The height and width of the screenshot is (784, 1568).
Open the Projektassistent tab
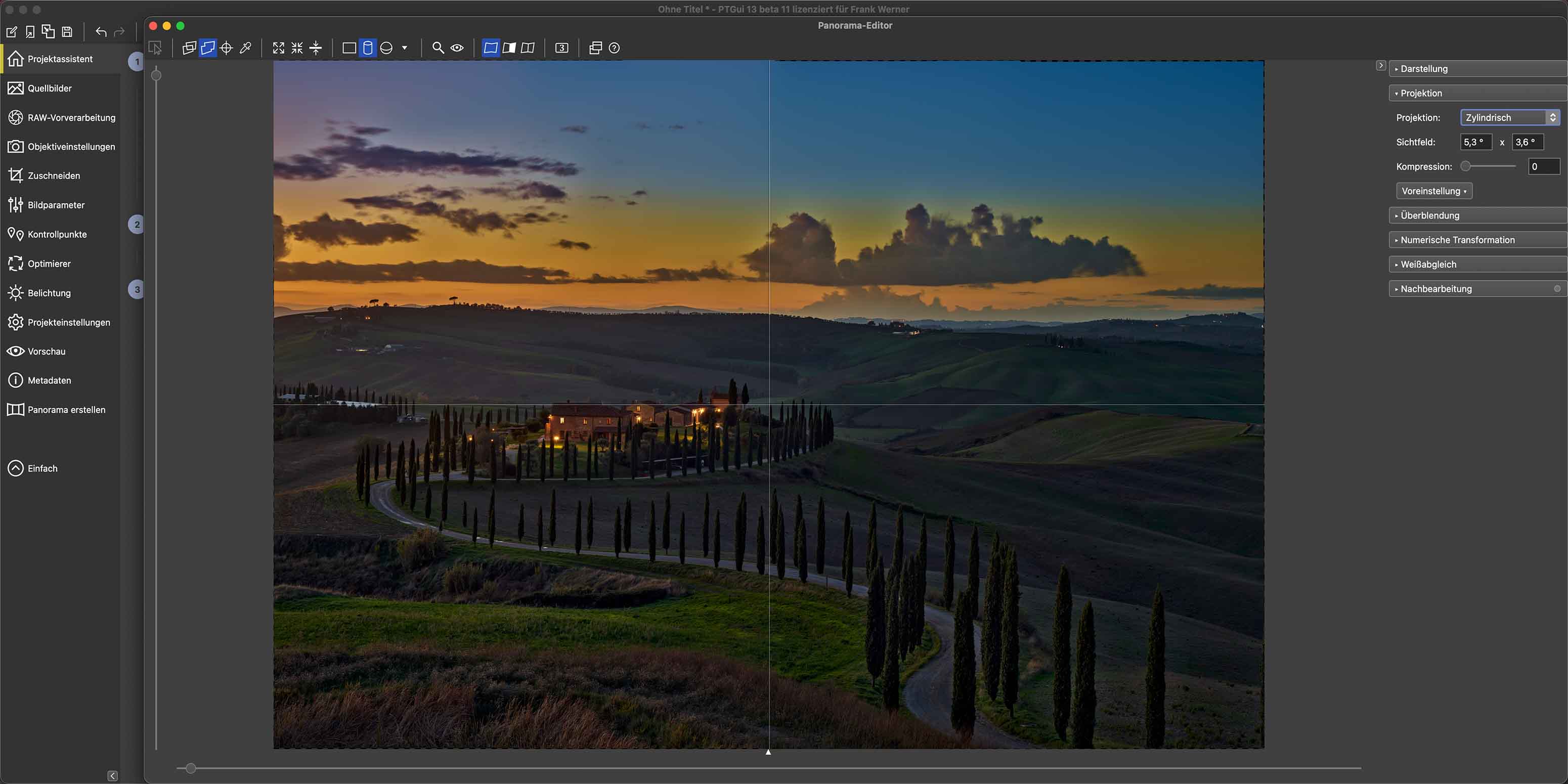click(x=60, y=59)
